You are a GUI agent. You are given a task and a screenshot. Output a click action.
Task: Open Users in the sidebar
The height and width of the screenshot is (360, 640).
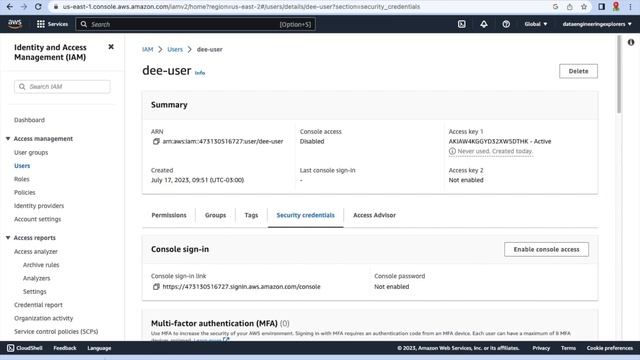(x=22, y=166)
